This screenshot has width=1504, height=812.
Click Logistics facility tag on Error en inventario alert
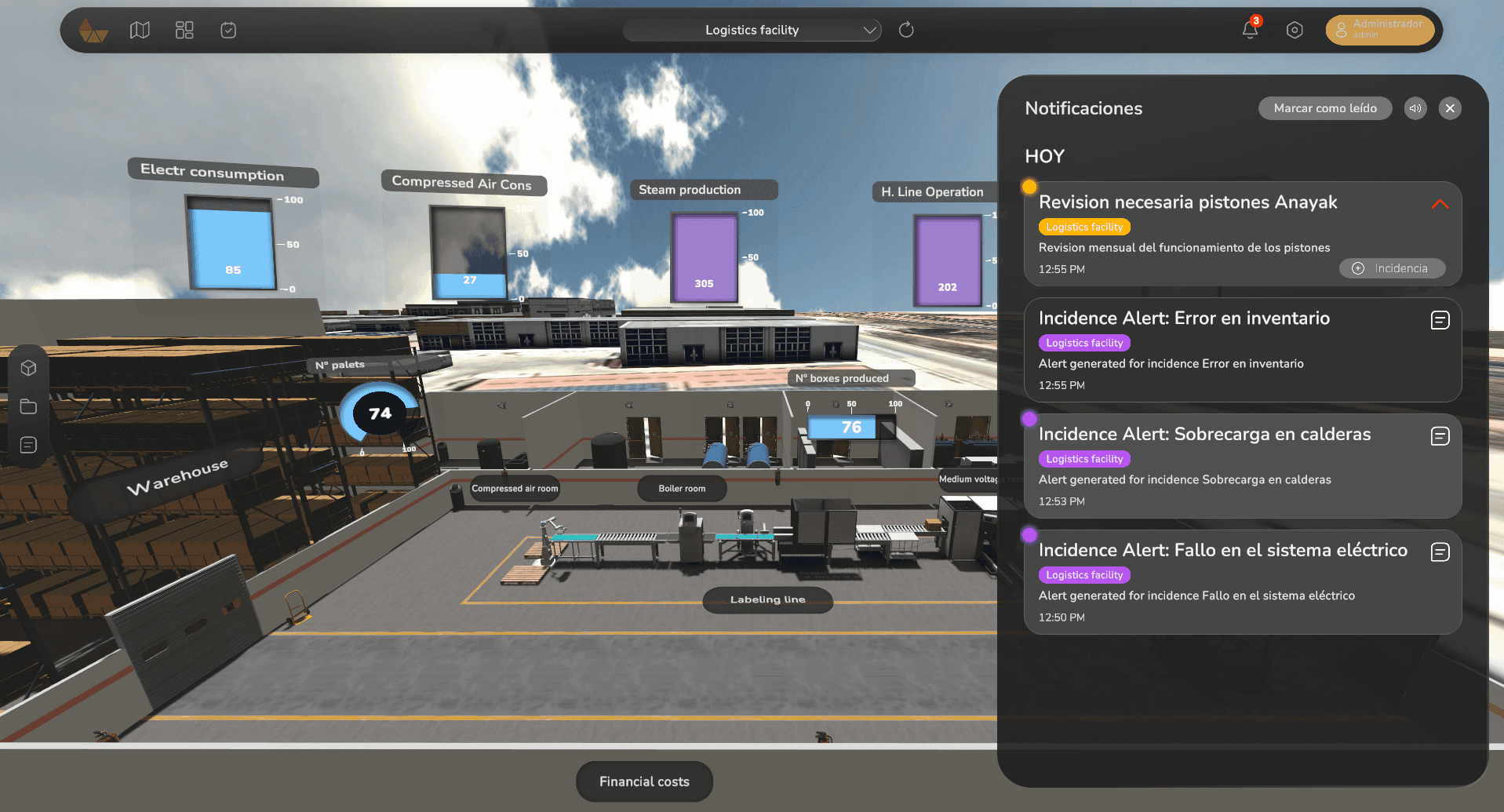pos(1084,343)
